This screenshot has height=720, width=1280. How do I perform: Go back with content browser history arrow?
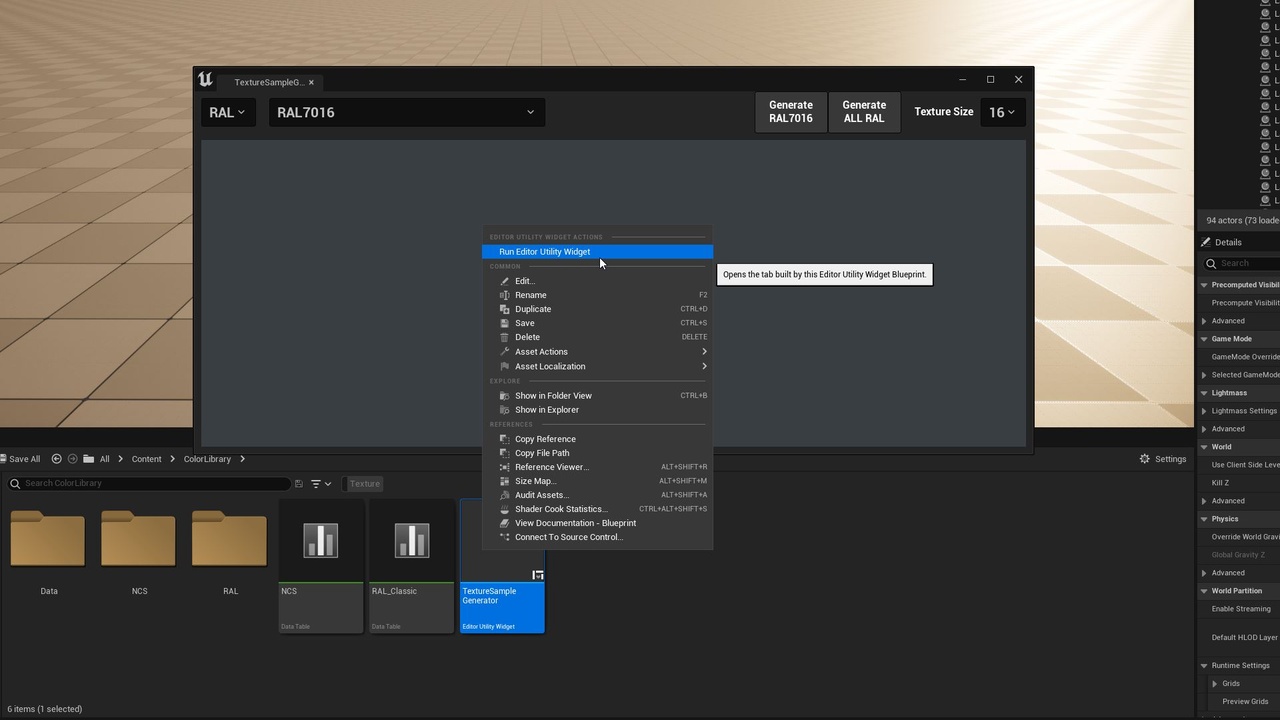tap(56, 459)
